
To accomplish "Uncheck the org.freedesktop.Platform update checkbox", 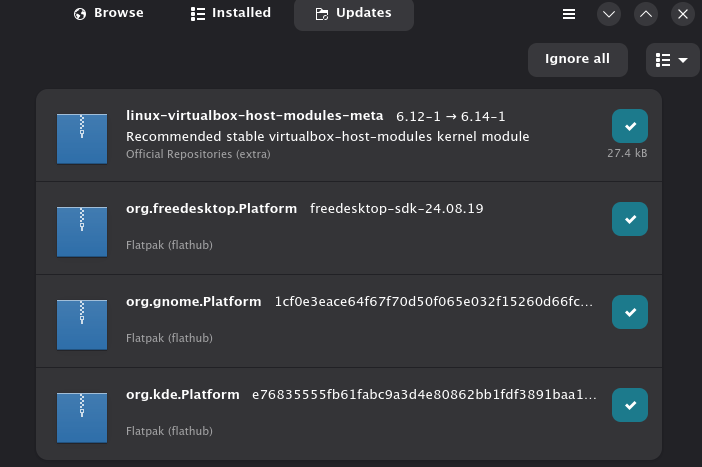I will pyautogui.click(x=629, y=219).
